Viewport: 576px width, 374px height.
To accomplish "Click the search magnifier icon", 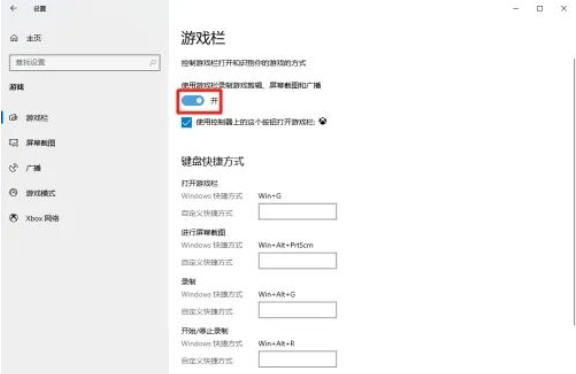I will tap(153, 62).
